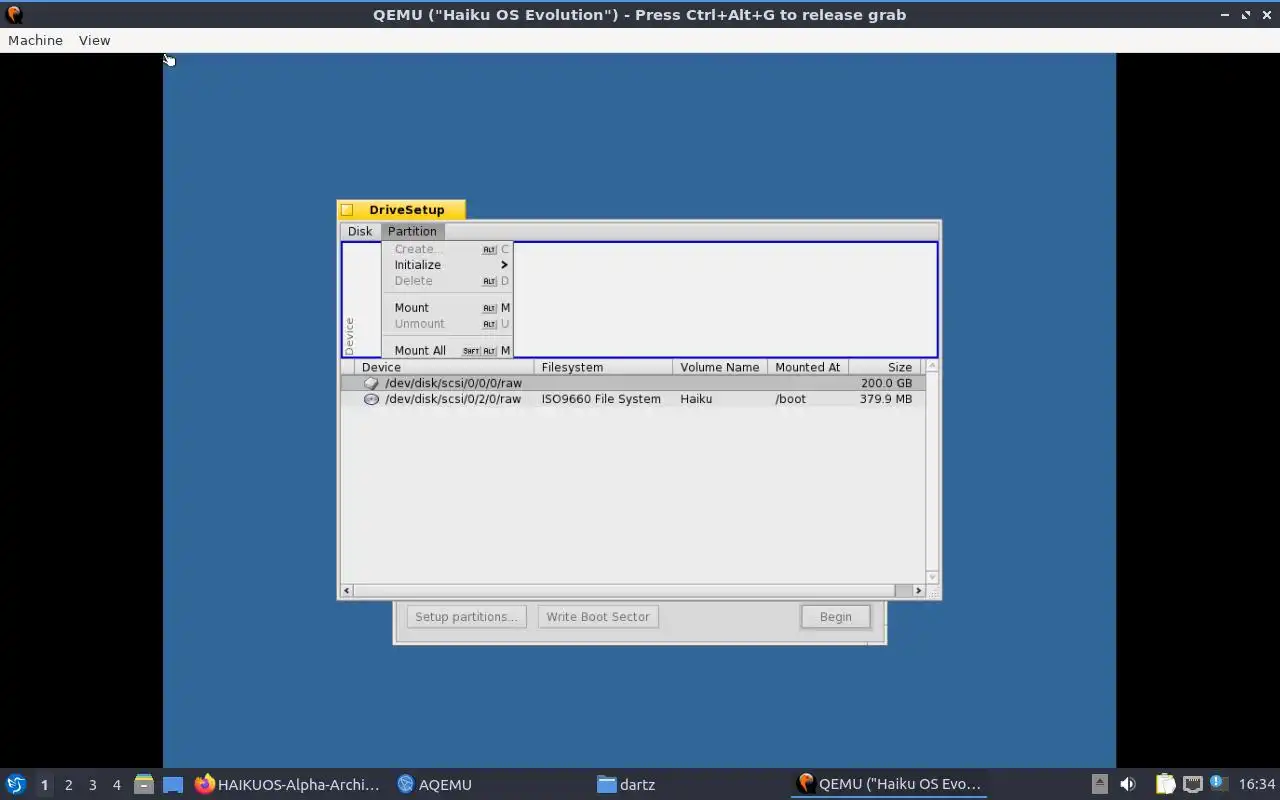Select the /dev/disk/scsi/0/0/0/raw row

point(632,383)
